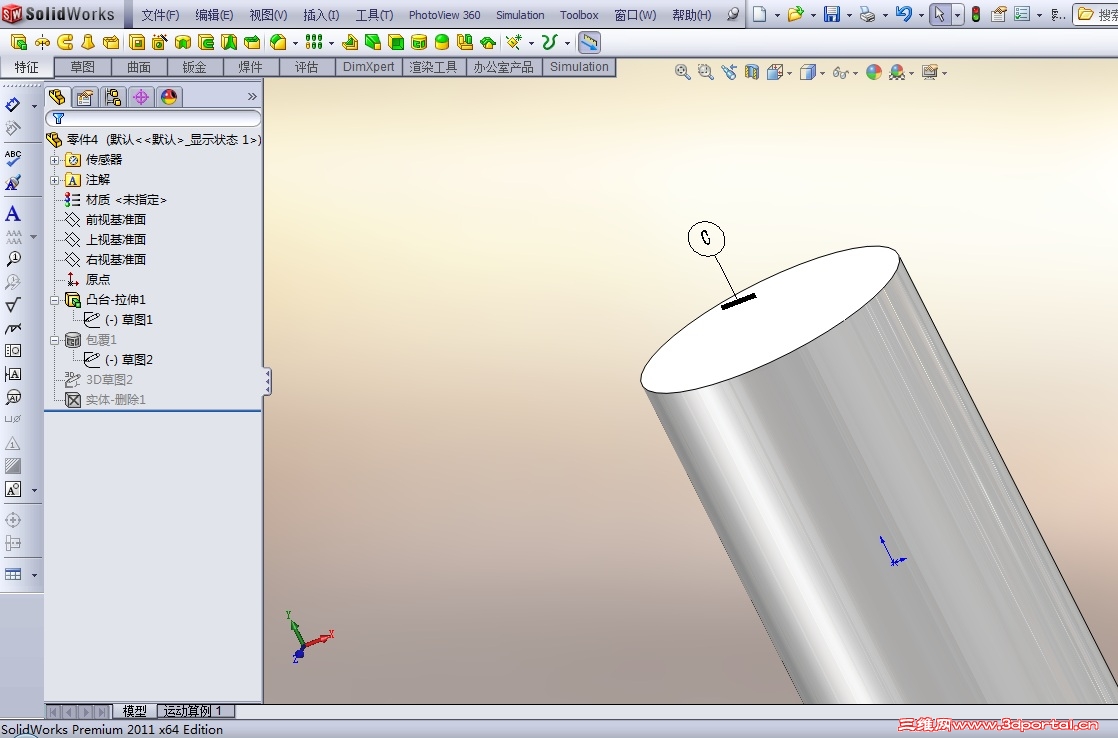Open the View Settings monitor icon
Image resolution: width=1118 pixels, height=738 pixels.
930,72
